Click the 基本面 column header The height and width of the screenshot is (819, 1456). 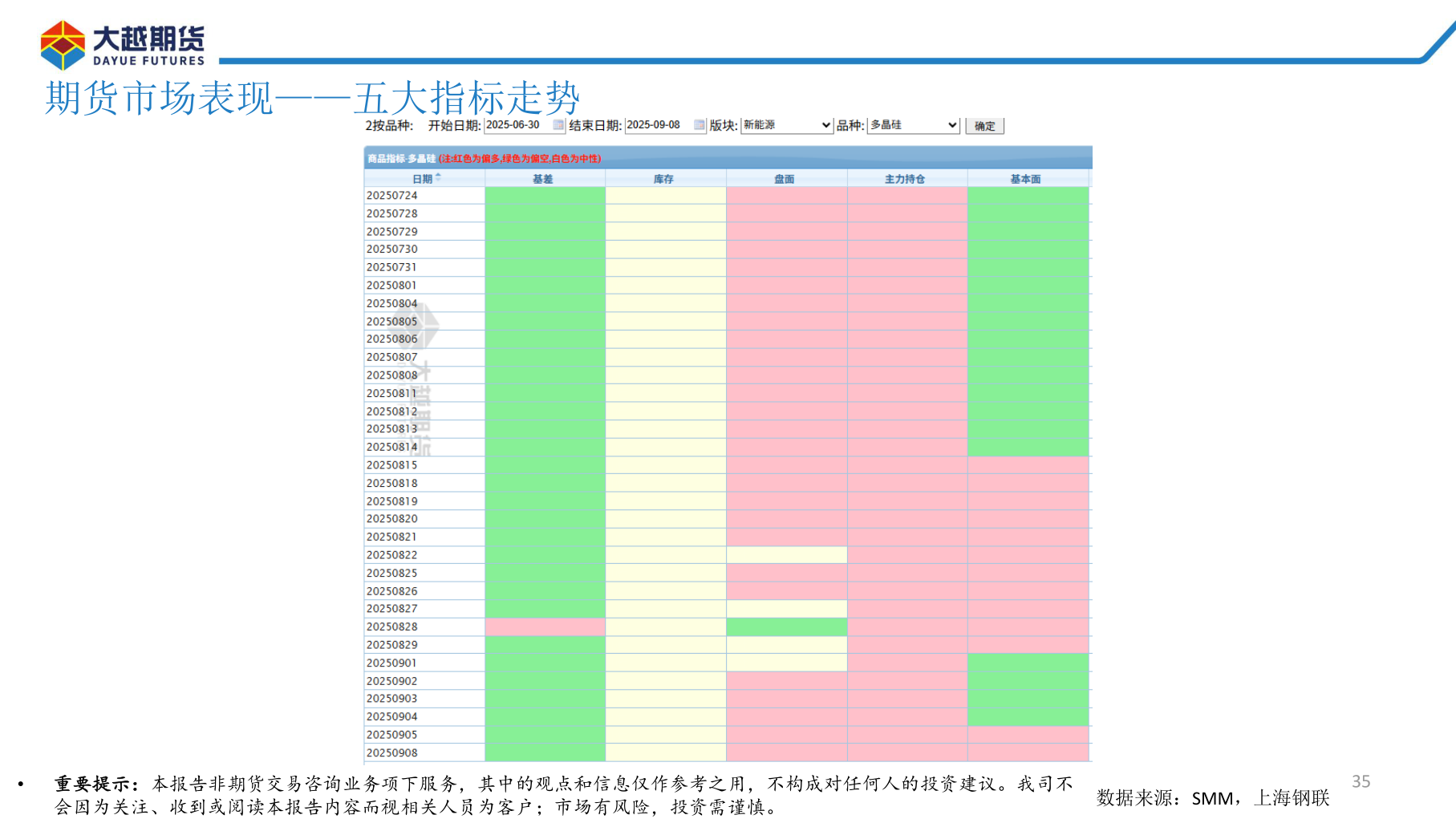(x=1028, y=178)
